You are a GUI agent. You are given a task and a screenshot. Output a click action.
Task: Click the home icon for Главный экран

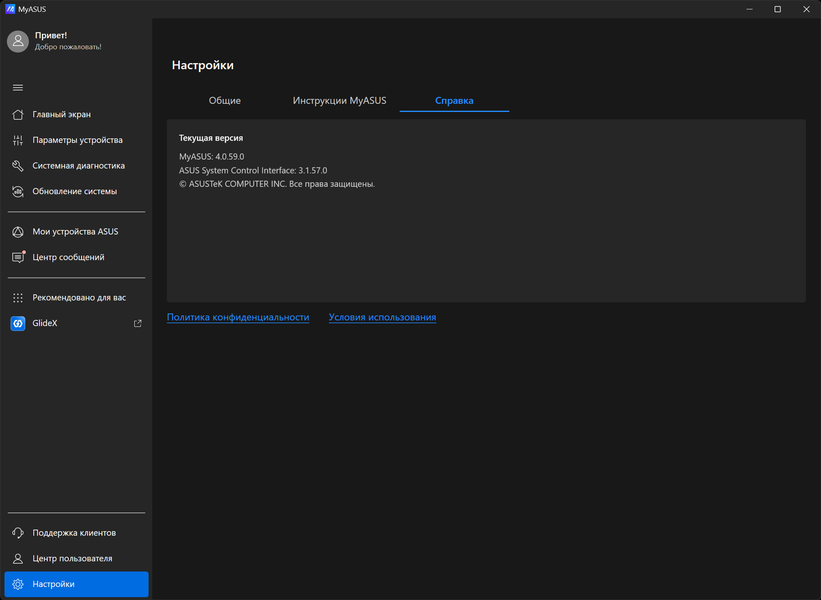pos(18,114)
